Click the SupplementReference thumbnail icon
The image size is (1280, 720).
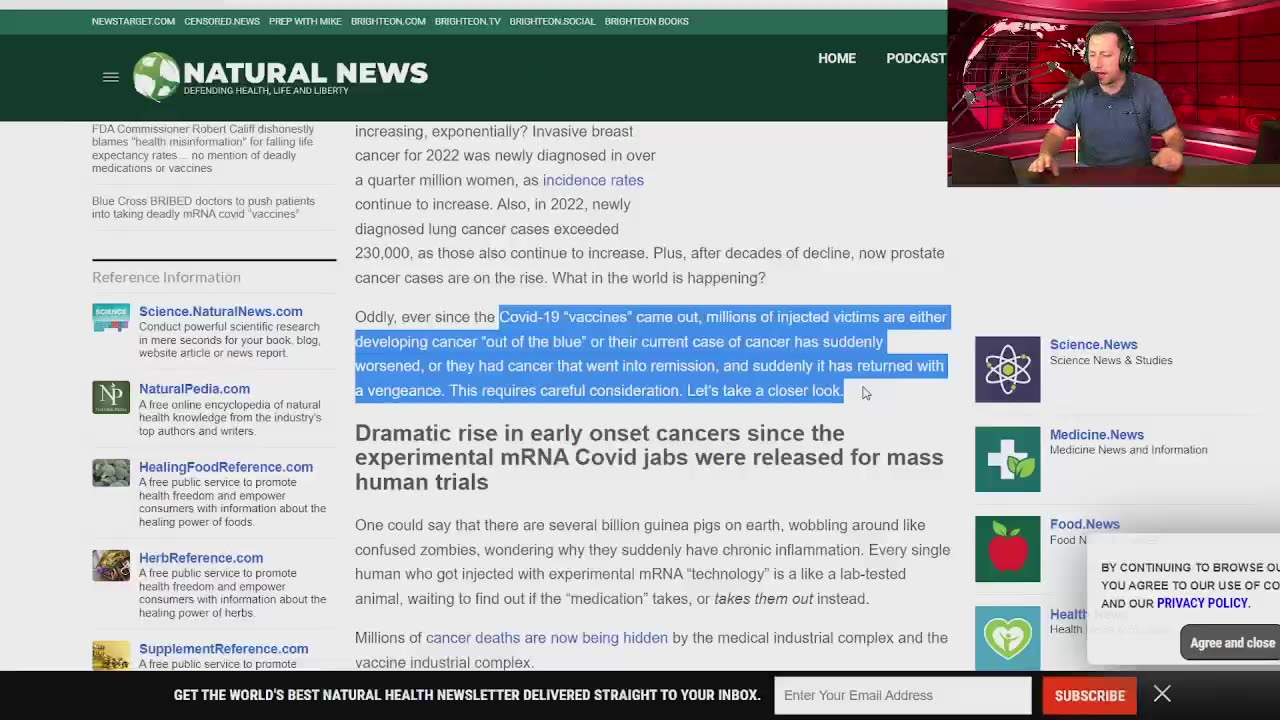(x=111, y=655)
